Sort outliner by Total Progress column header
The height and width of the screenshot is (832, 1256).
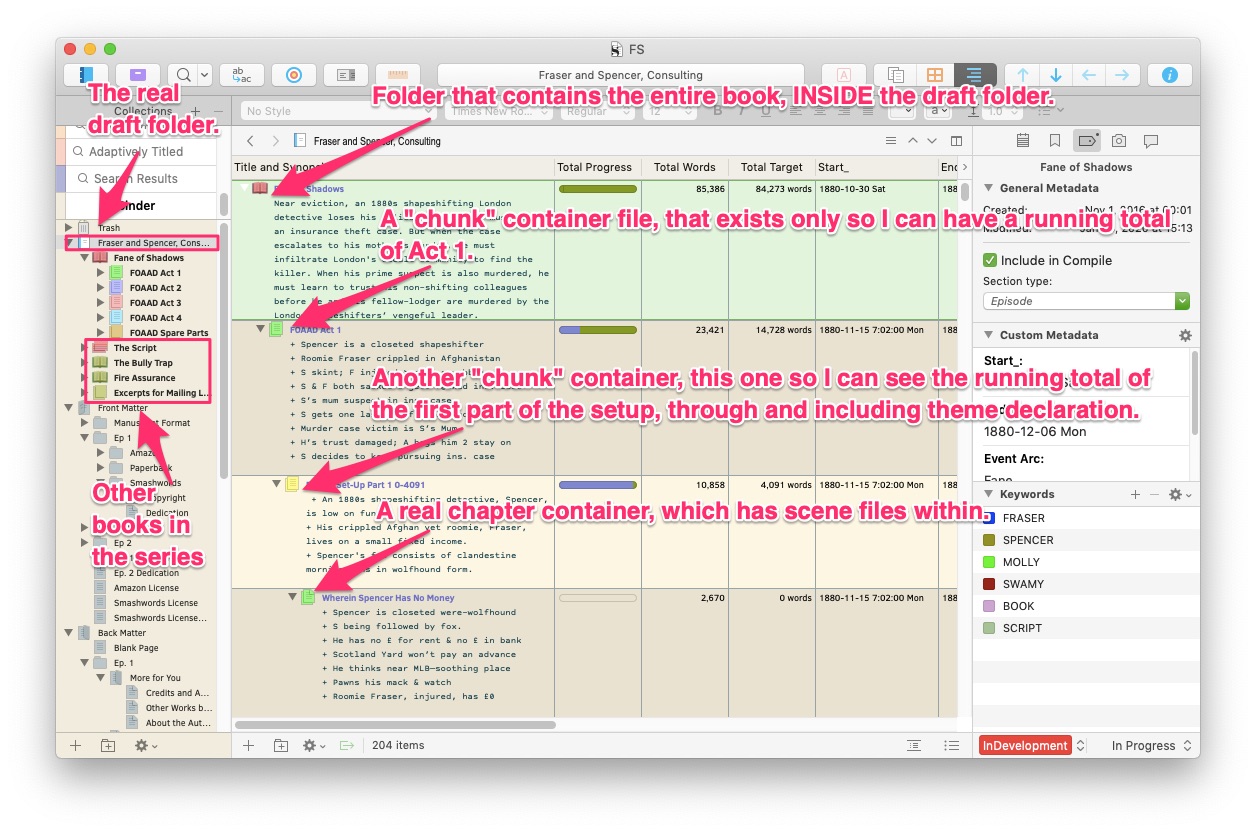594,167
